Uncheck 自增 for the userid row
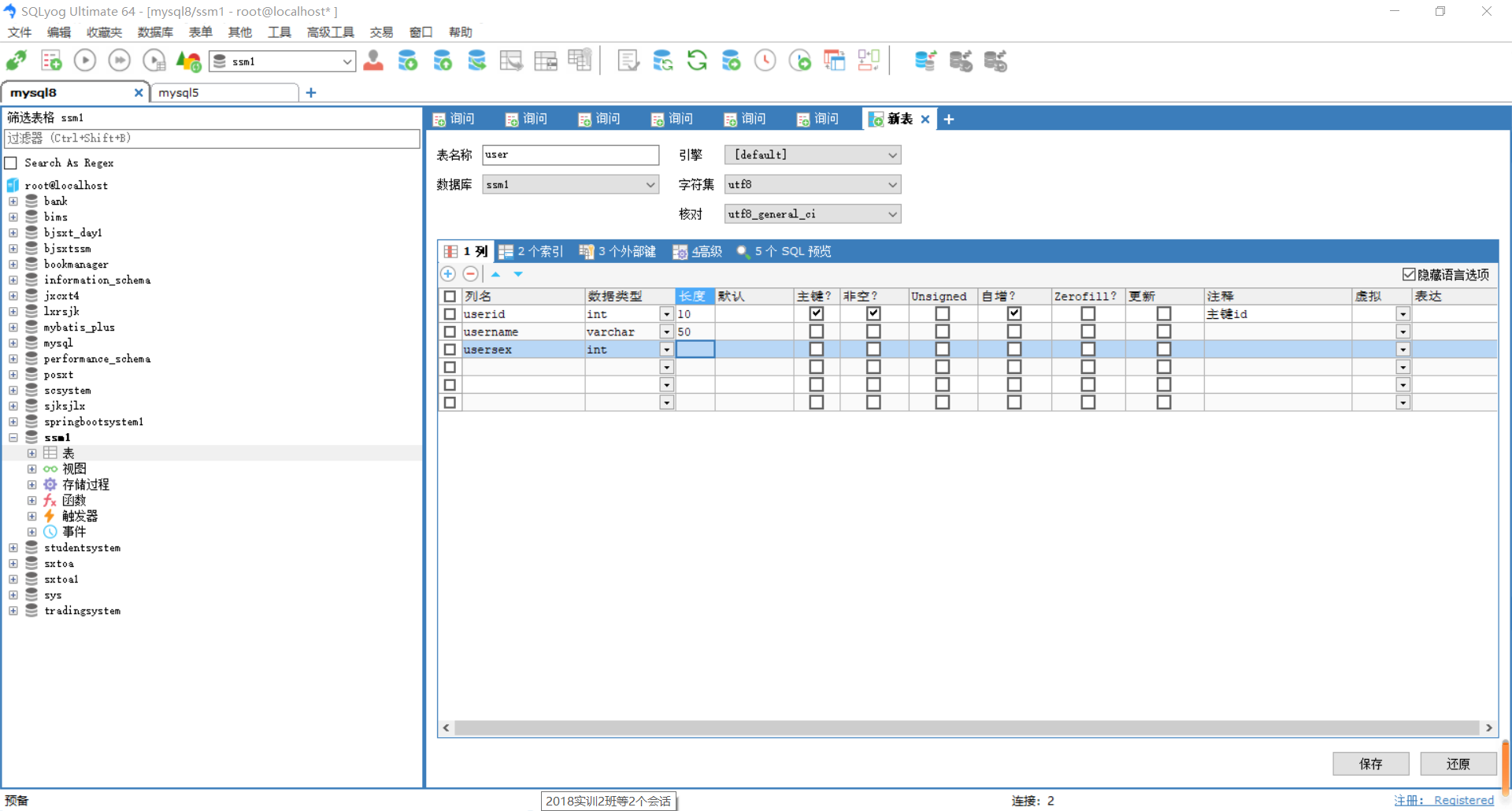The width and height of the screenshot is (1512, 811). pyautogui.click(x=1014, y=313)
